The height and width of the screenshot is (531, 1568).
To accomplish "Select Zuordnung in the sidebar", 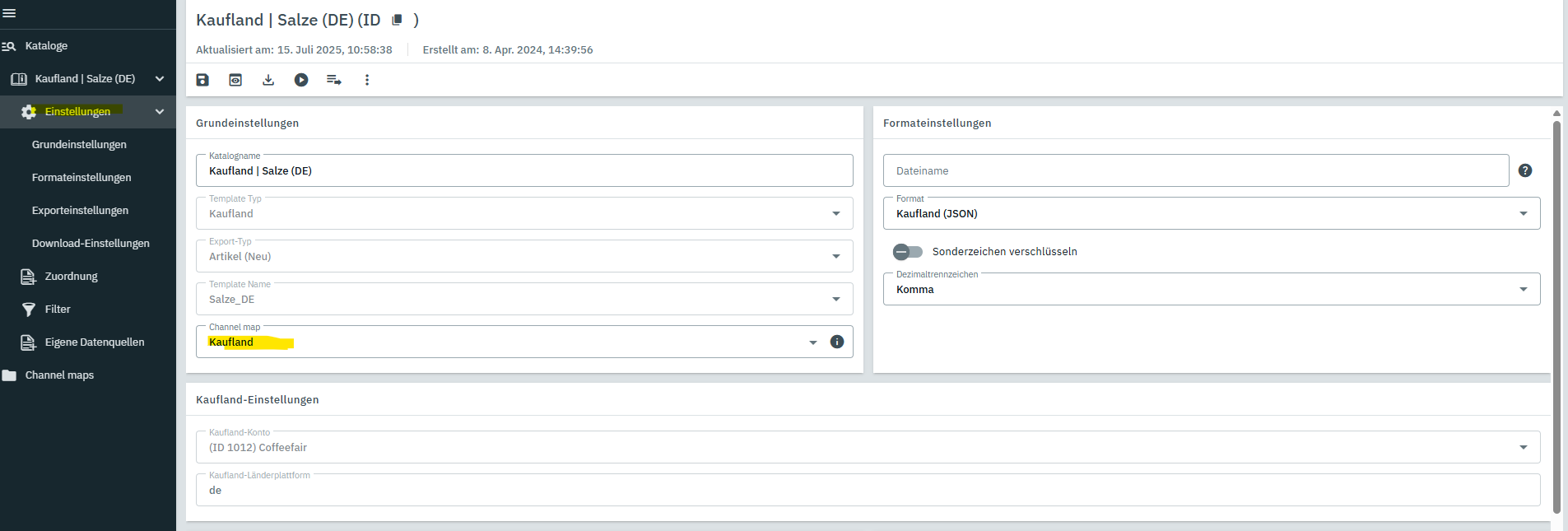I will coord(71,277).
